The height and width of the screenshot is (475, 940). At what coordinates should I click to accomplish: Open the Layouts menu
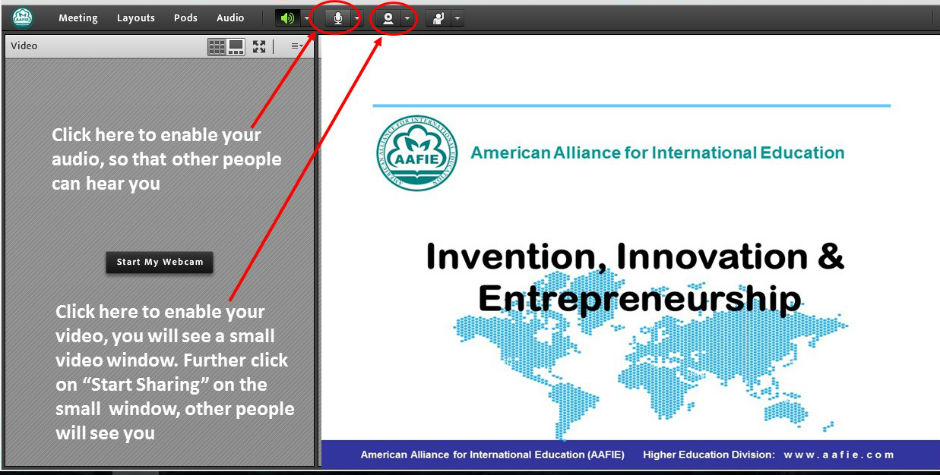[135, 18]
